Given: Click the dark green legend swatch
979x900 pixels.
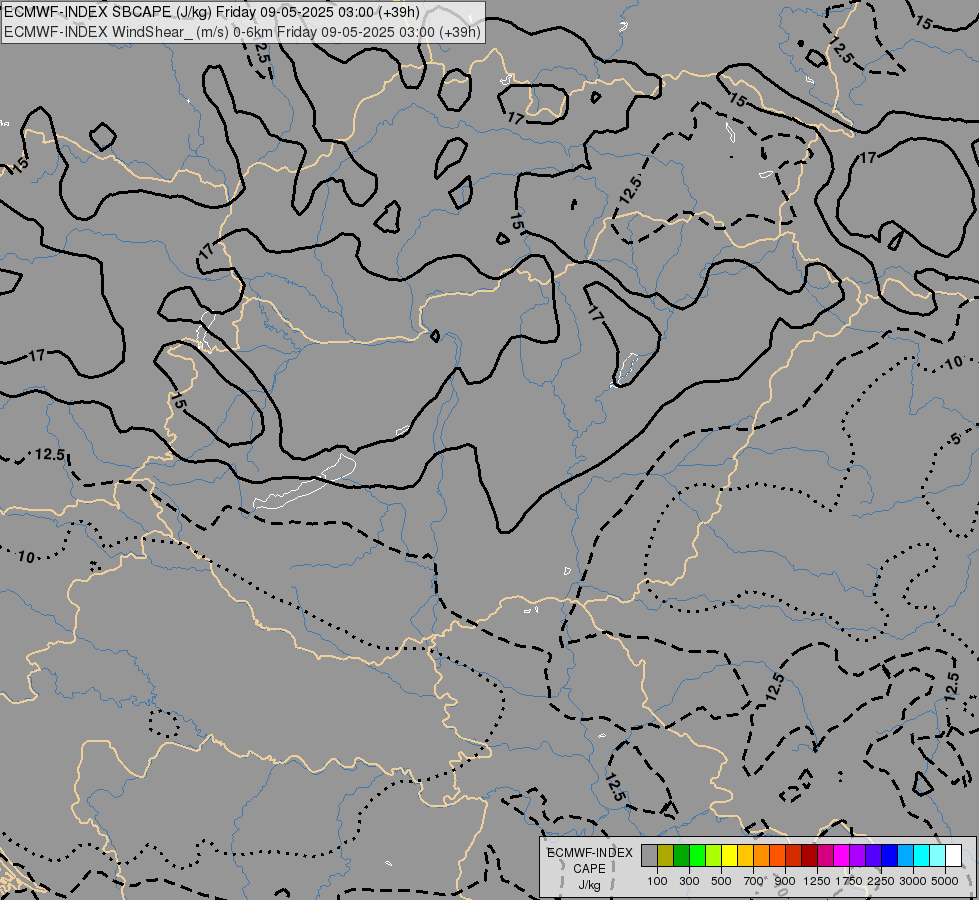Looking at the screenshot, I should (681, 855).
